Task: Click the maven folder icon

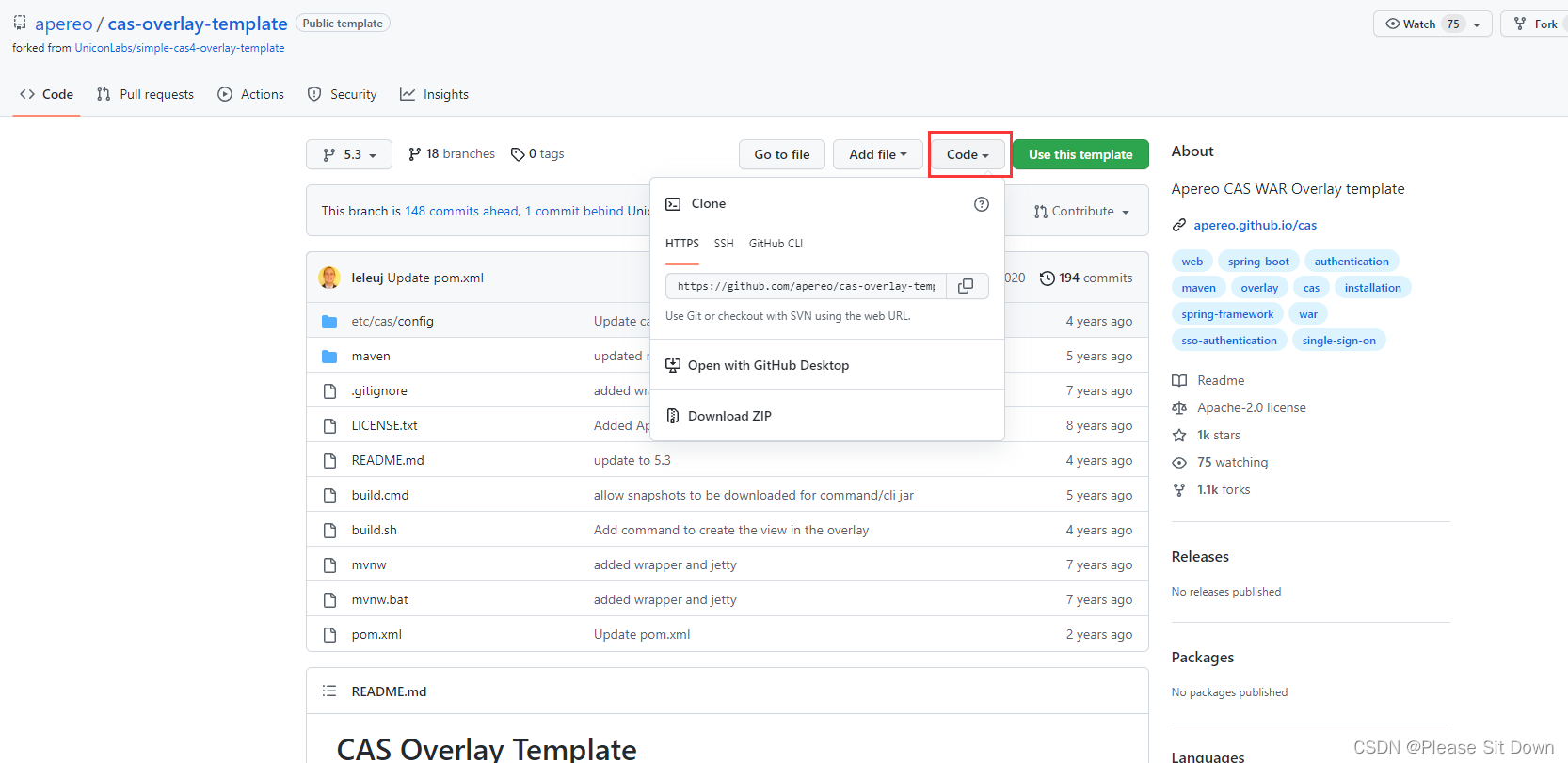Action: (x=329, y=357)
